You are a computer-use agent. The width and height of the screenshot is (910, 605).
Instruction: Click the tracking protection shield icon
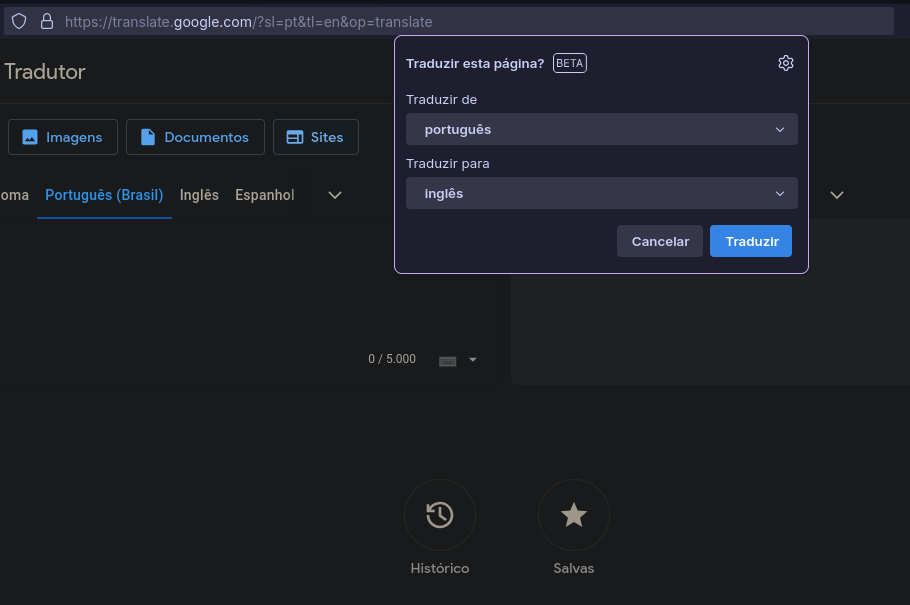(x=19, y=21)
